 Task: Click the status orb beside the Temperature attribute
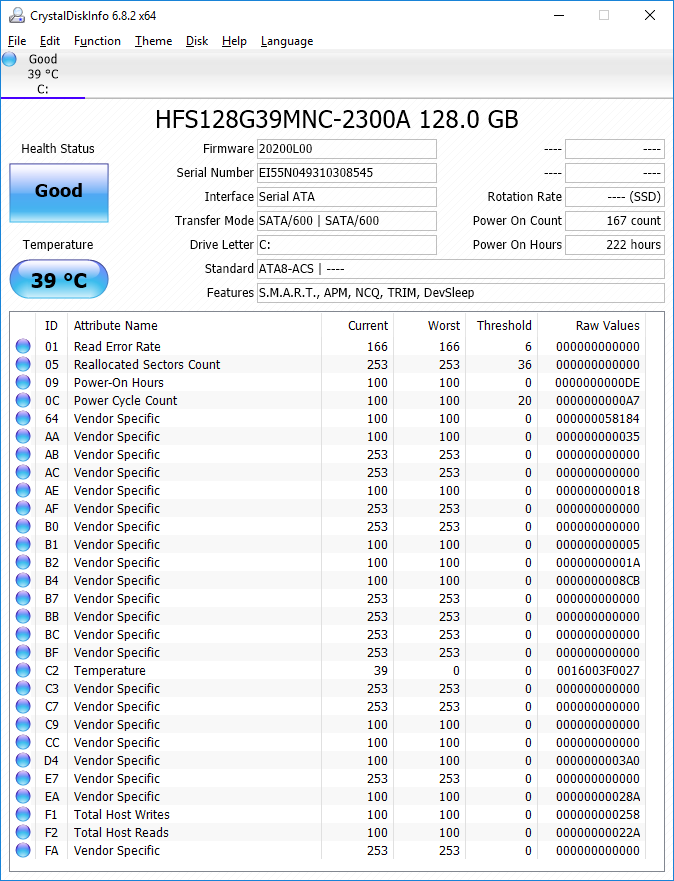coord(23,671)
